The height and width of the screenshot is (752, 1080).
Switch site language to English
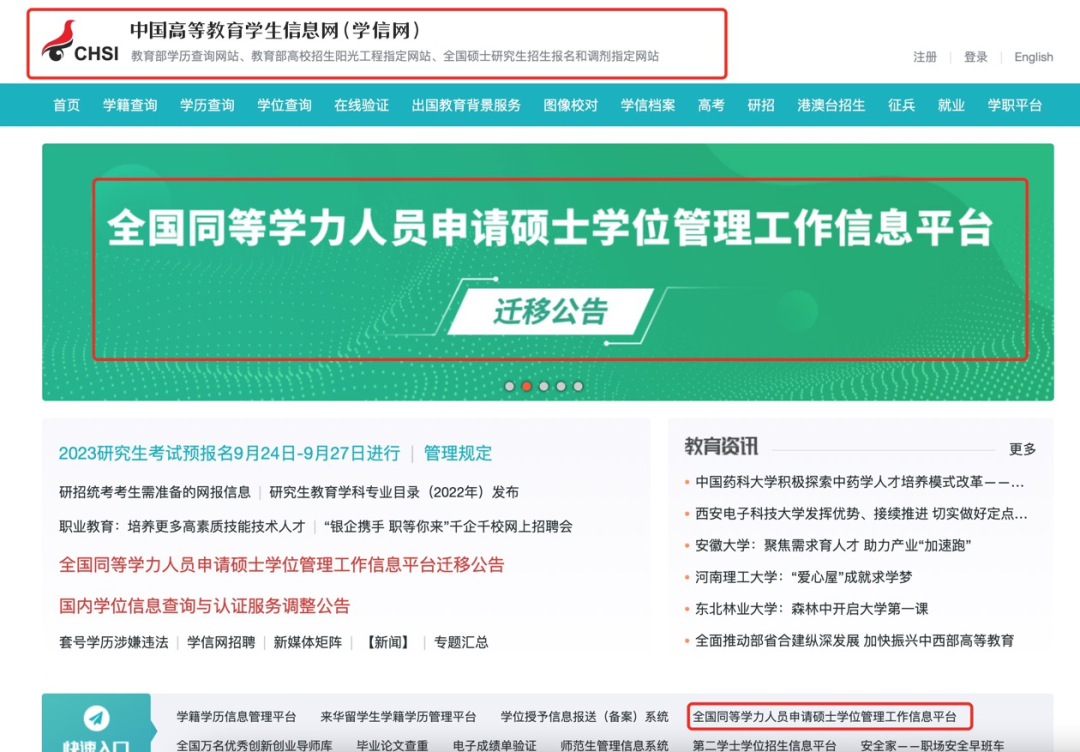click(x=1033, y=57)
